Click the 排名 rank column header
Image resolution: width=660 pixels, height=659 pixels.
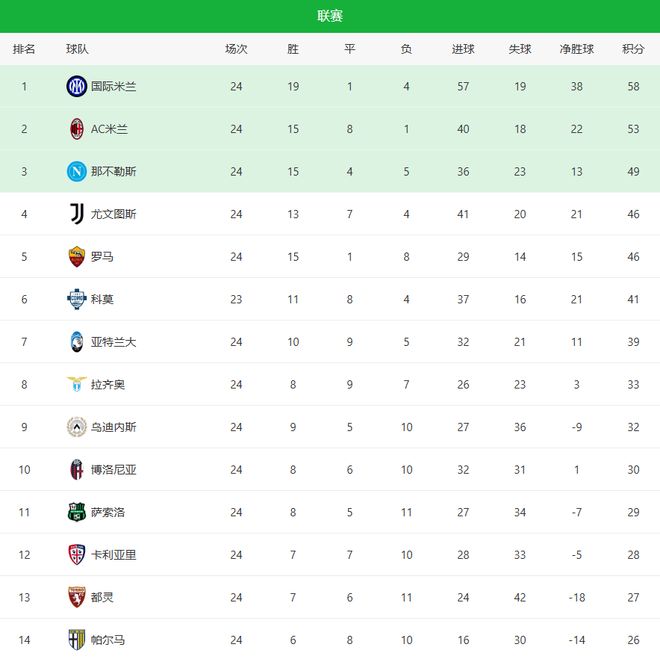[24, 49]
